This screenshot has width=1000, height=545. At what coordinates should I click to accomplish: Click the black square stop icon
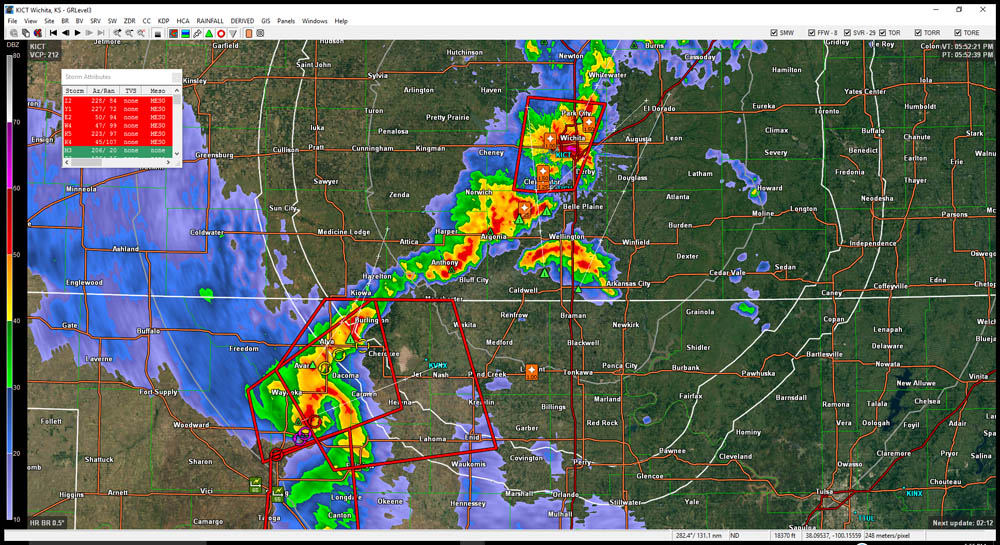pyautogui.click(x=157, y=33)
